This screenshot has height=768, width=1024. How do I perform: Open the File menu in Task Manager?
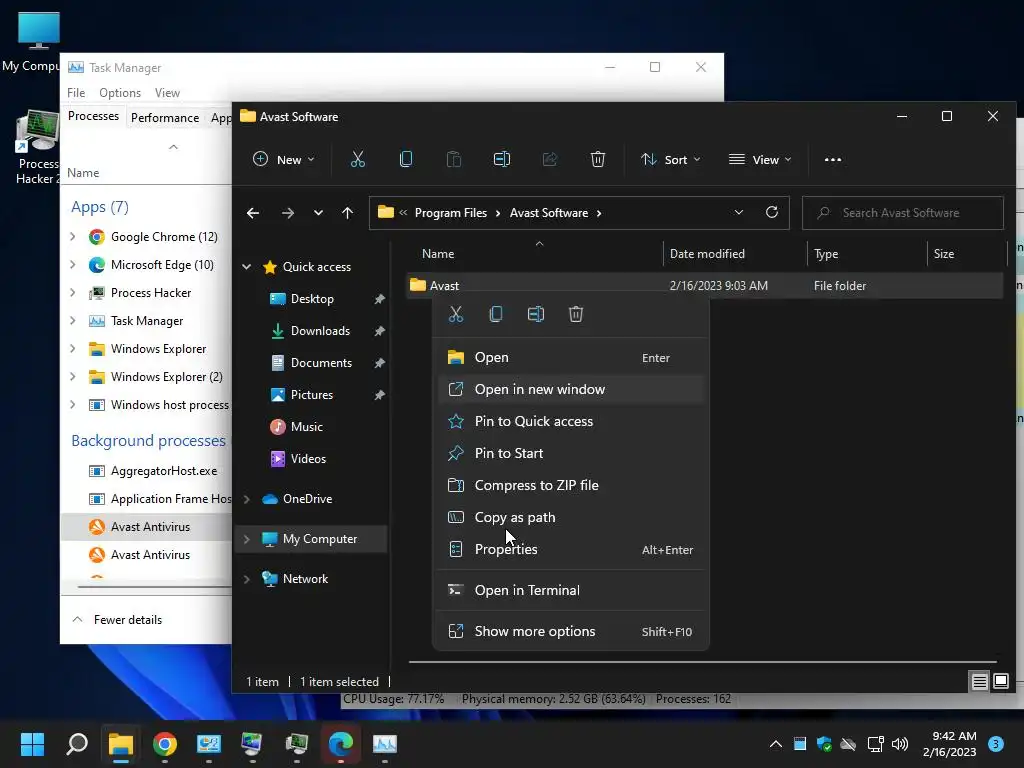pyautogui.click(x=76, y=93)
